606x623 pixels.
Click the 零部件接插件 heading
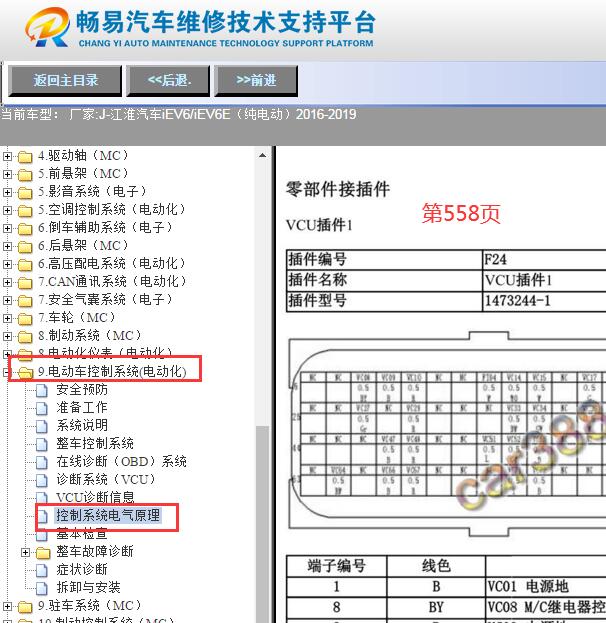(x=338, y=189)
